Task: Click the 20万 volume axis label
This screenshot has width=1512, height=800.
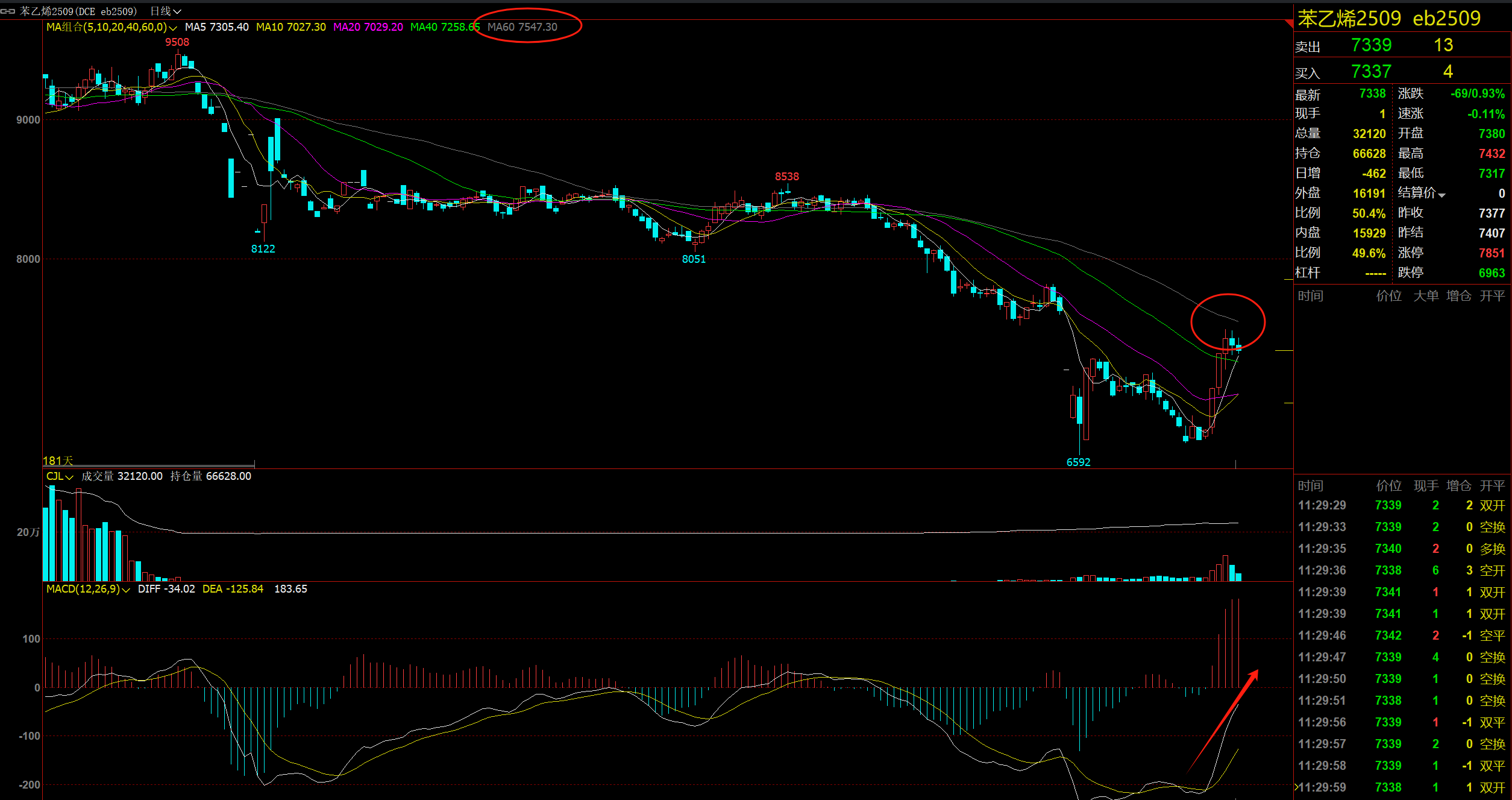Action: point(28,532)
